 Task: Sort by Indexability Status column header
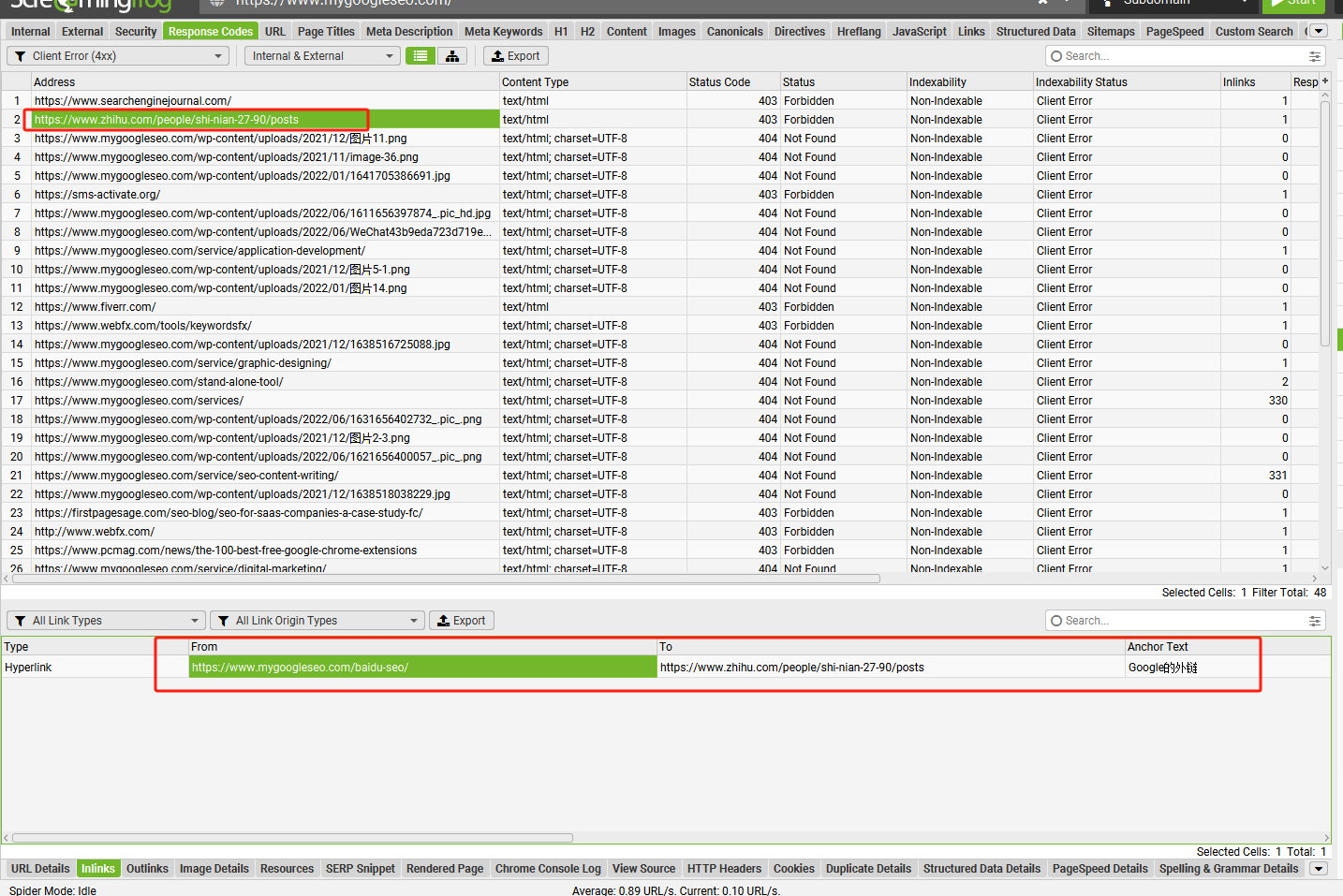pyautogui.click(x=1127, y=81)
